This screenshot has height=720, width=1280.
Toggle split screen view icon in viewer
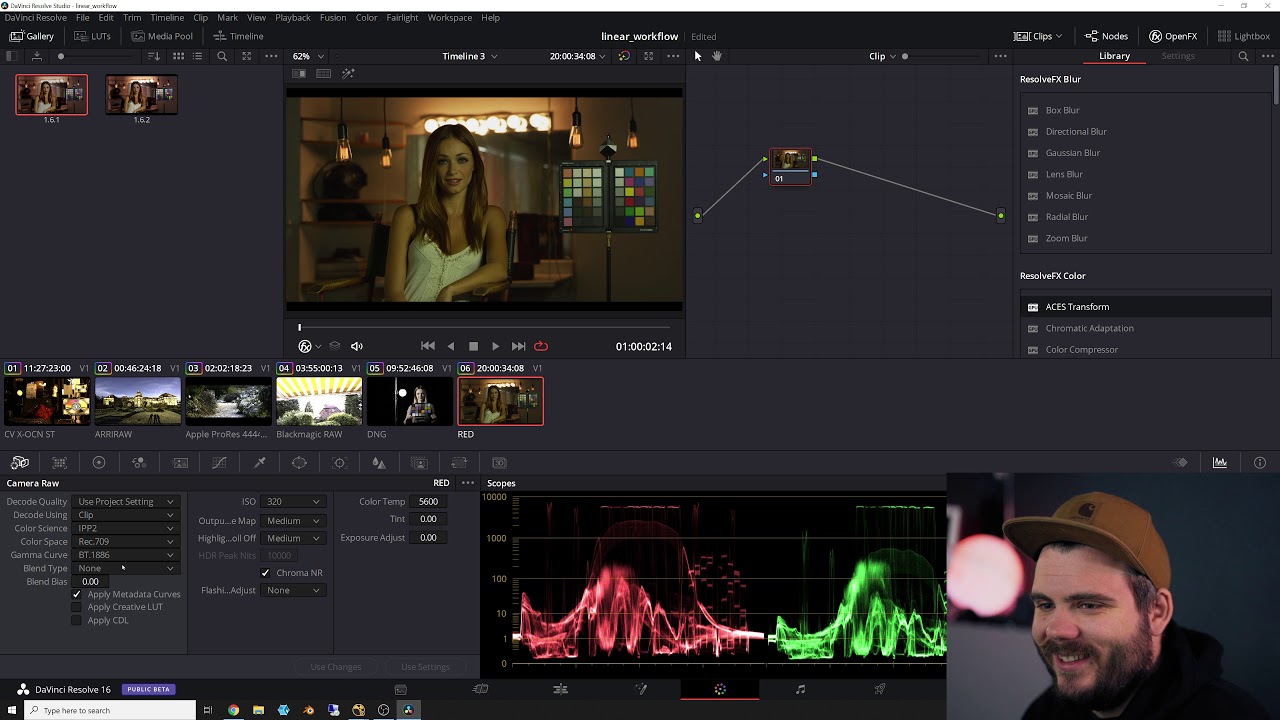[x=323, y=74]
